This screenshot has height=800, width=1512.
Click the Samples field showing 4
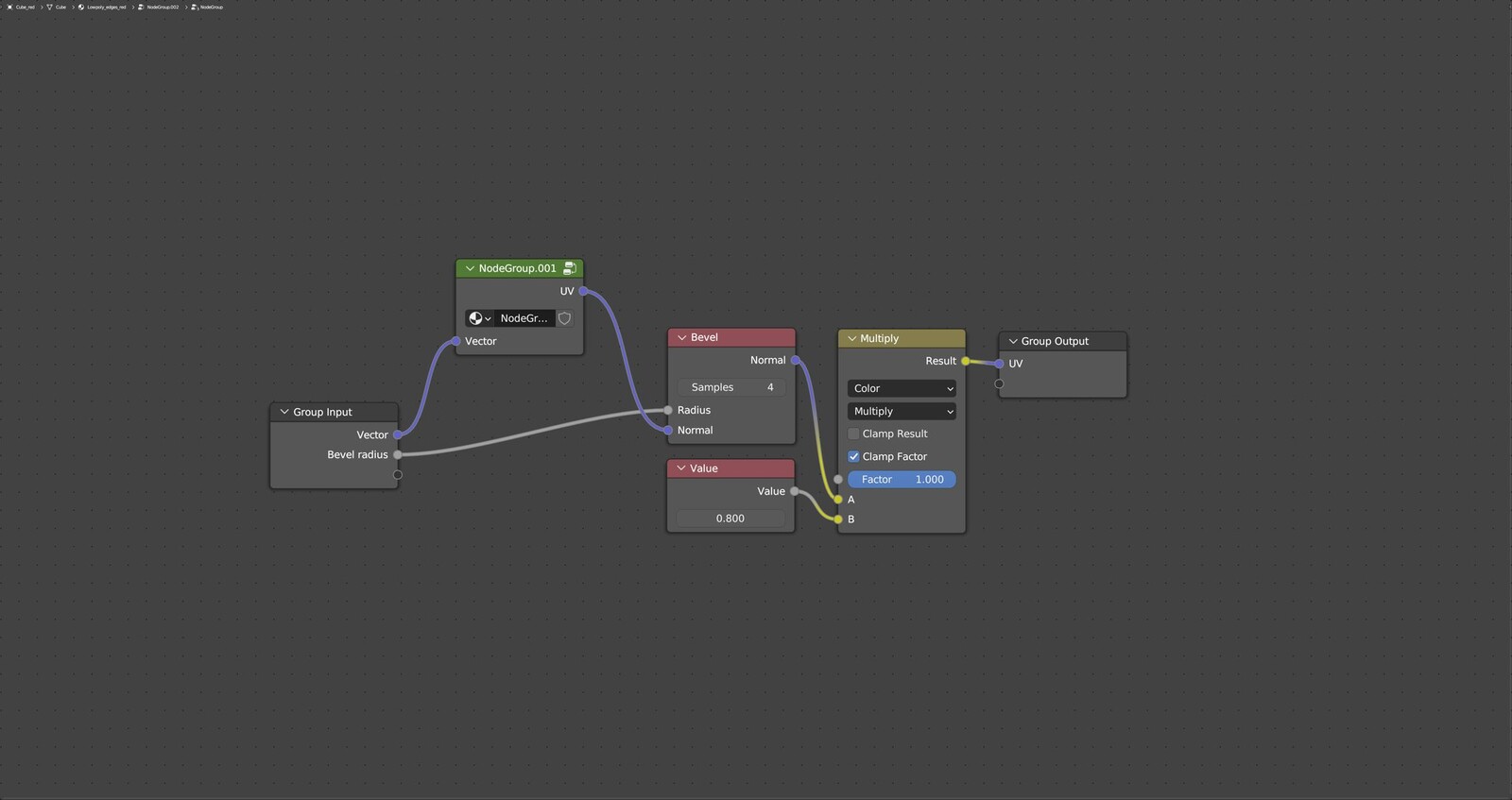tap(731, 387)
